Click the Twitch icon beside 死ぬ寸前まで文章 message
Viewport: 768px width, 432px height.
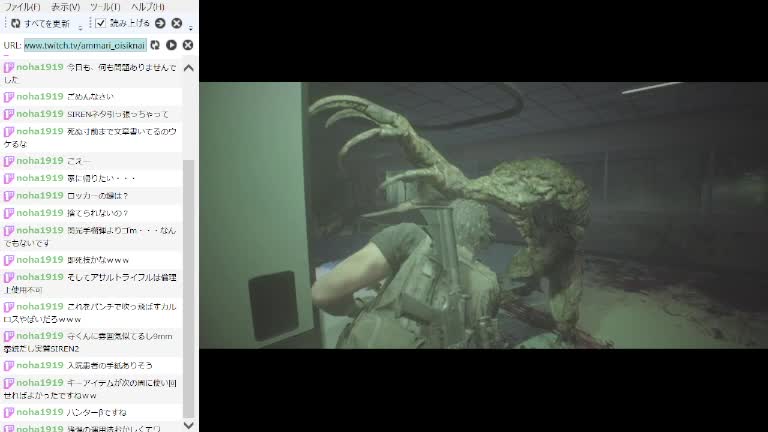[9, 132]
